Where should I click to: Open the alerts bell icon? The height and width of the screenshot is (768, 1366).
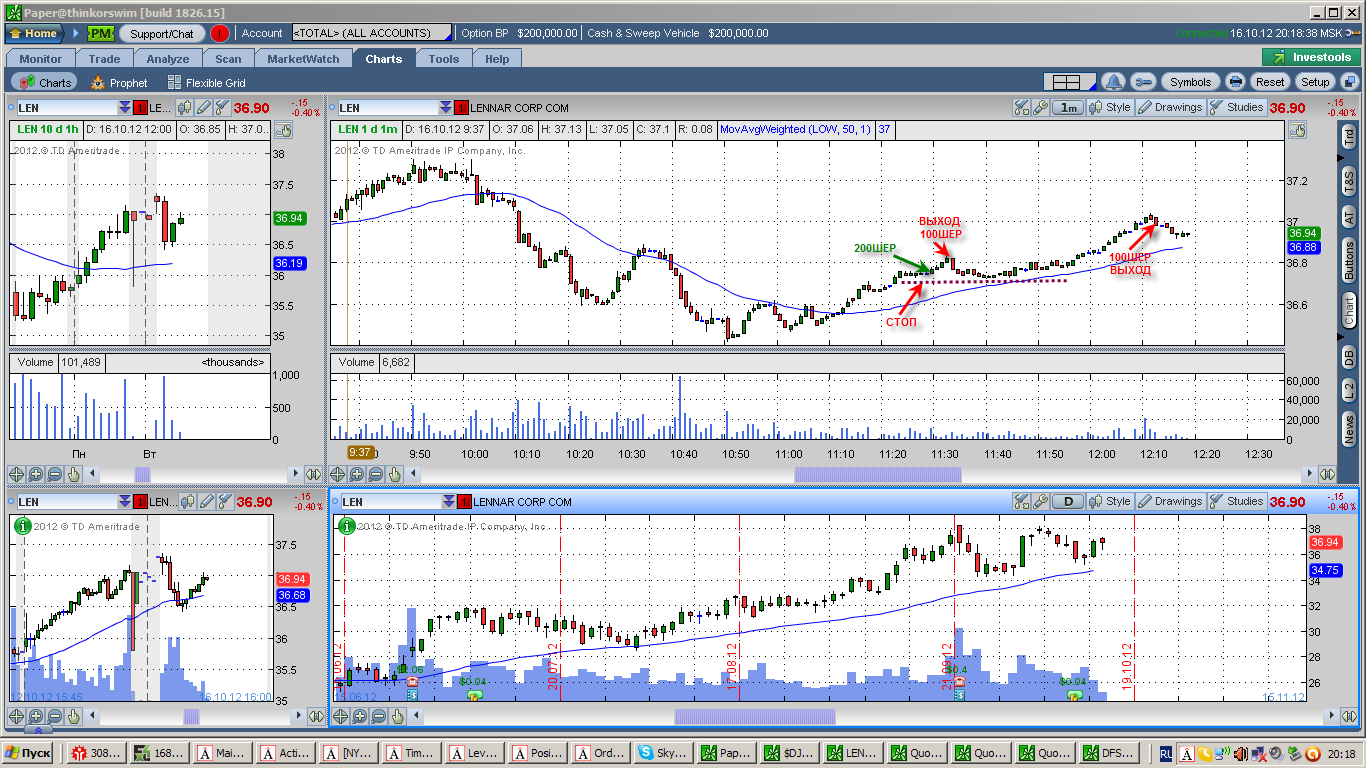click(x=1113, y=82)
